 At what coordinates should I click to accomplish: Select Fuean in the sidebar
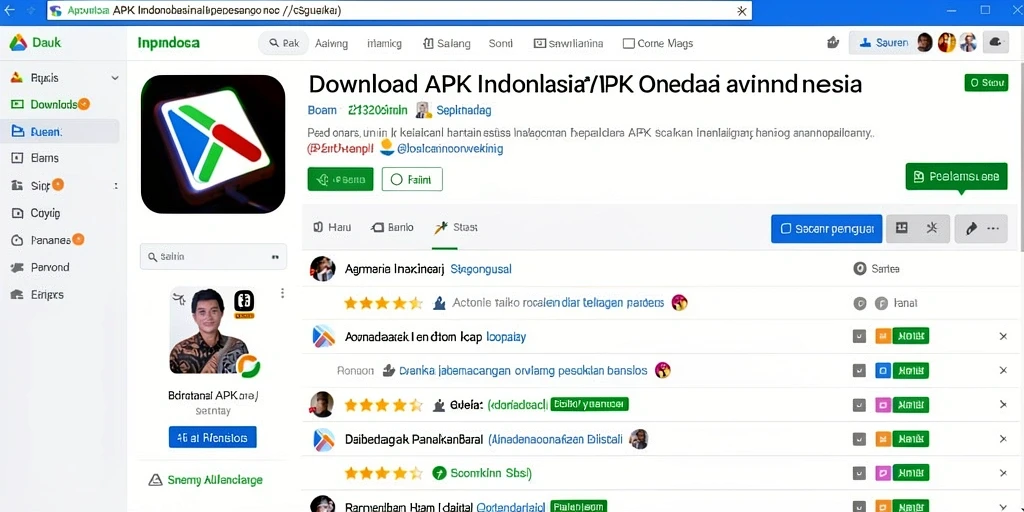click(59, 131)
